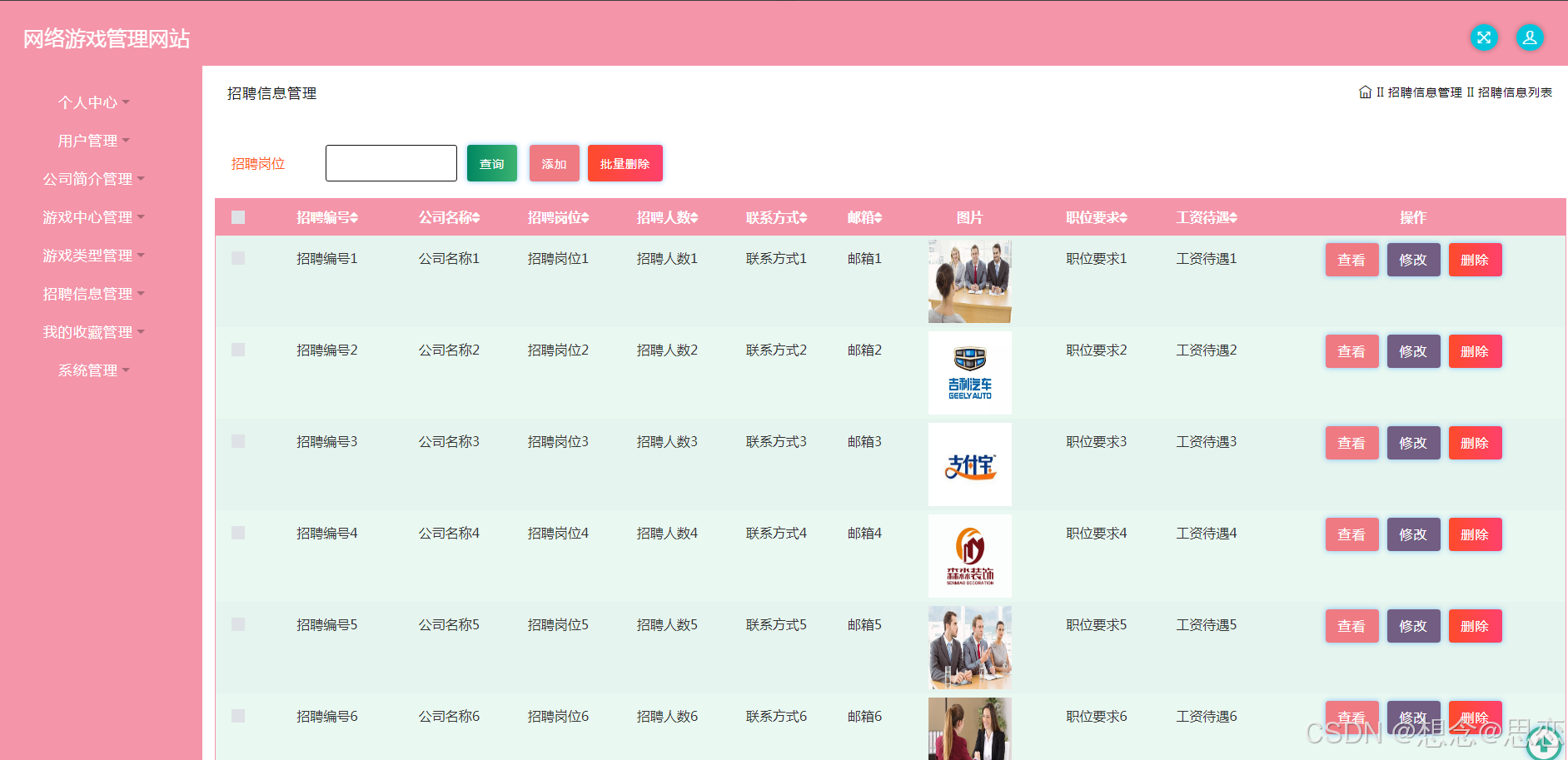Select the 职位要求6 cell

[x=1097, y=716]
